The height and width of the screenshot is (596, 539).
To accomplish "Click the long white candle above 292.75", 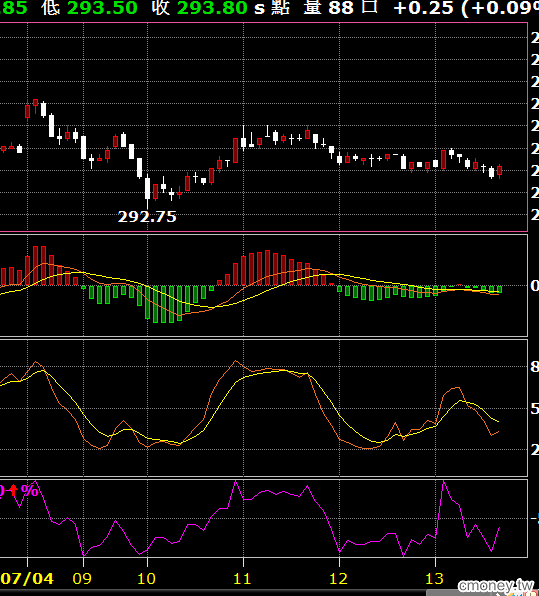I will tap(147, 192).
